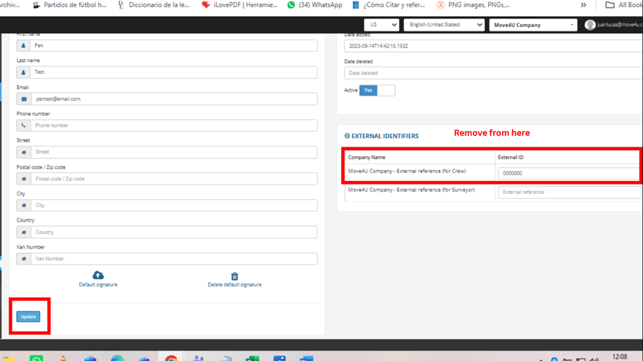Click the Chrome icon in the taskbar
The width and height of the screenshot is (643, 361).
tap(171, 358)
